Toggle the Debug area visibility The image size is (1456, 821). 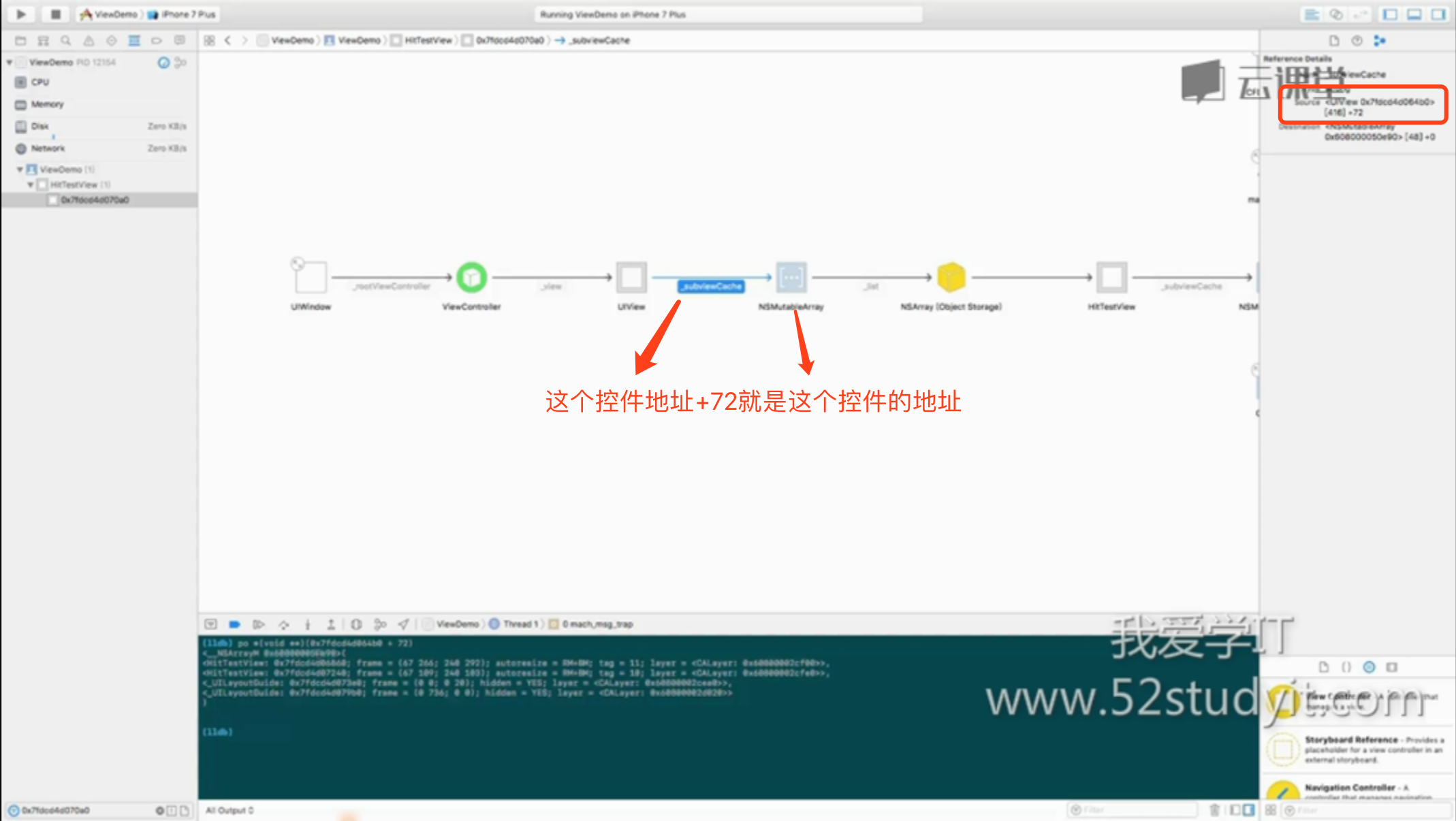click(1414, 14)
